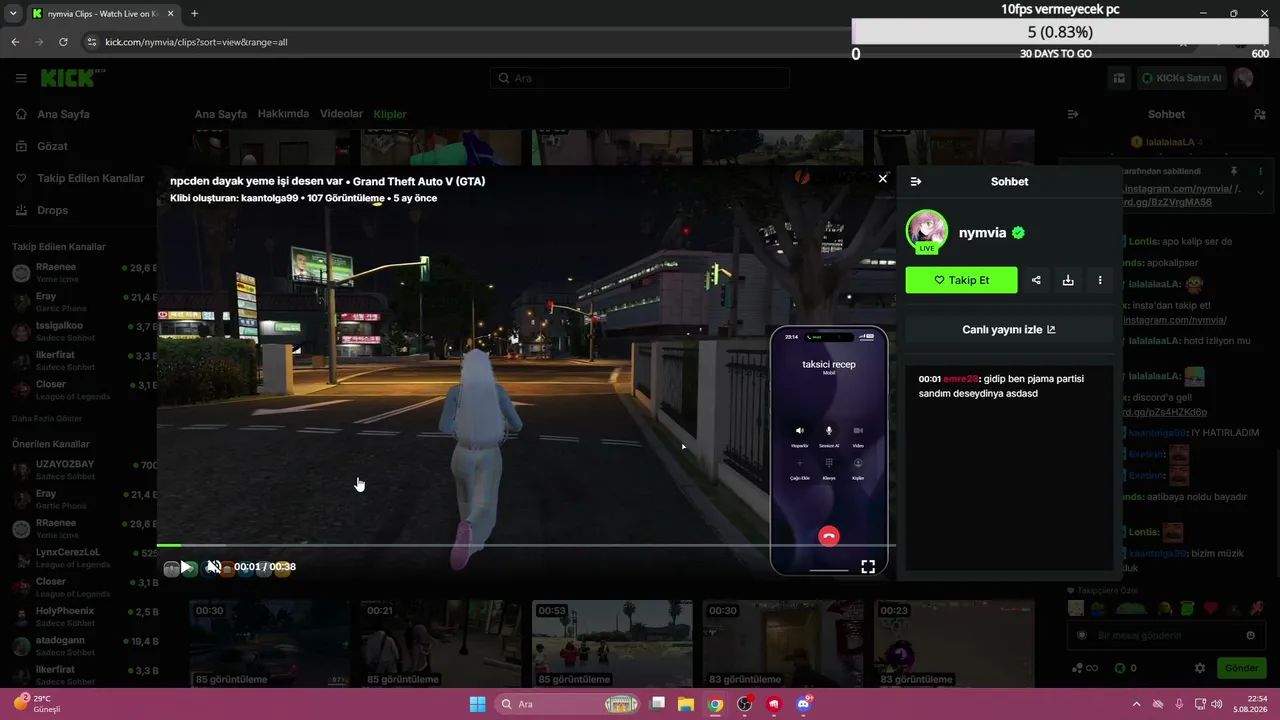The image size is (1280, 720).
Task: Switch to the Videolar tab
Action: click(x=341, y=114)
